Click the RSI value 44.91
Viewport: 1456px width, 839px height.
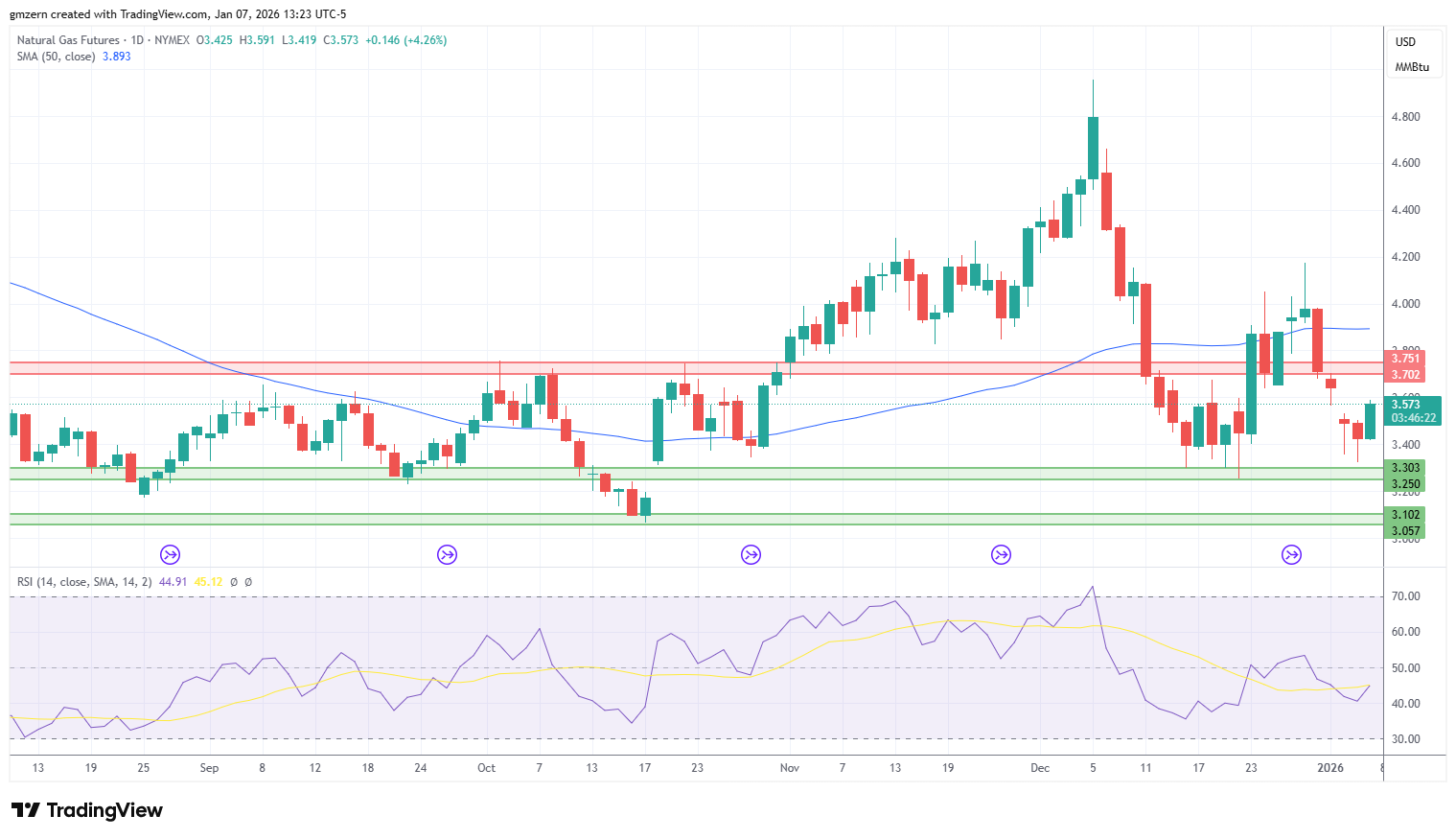(173, 582)
